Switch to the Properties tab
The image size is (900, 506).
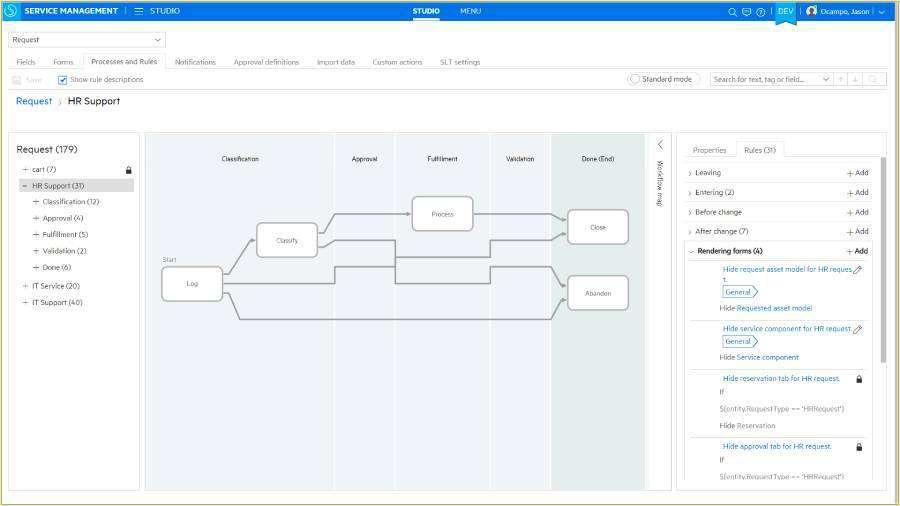click(709, 150)
